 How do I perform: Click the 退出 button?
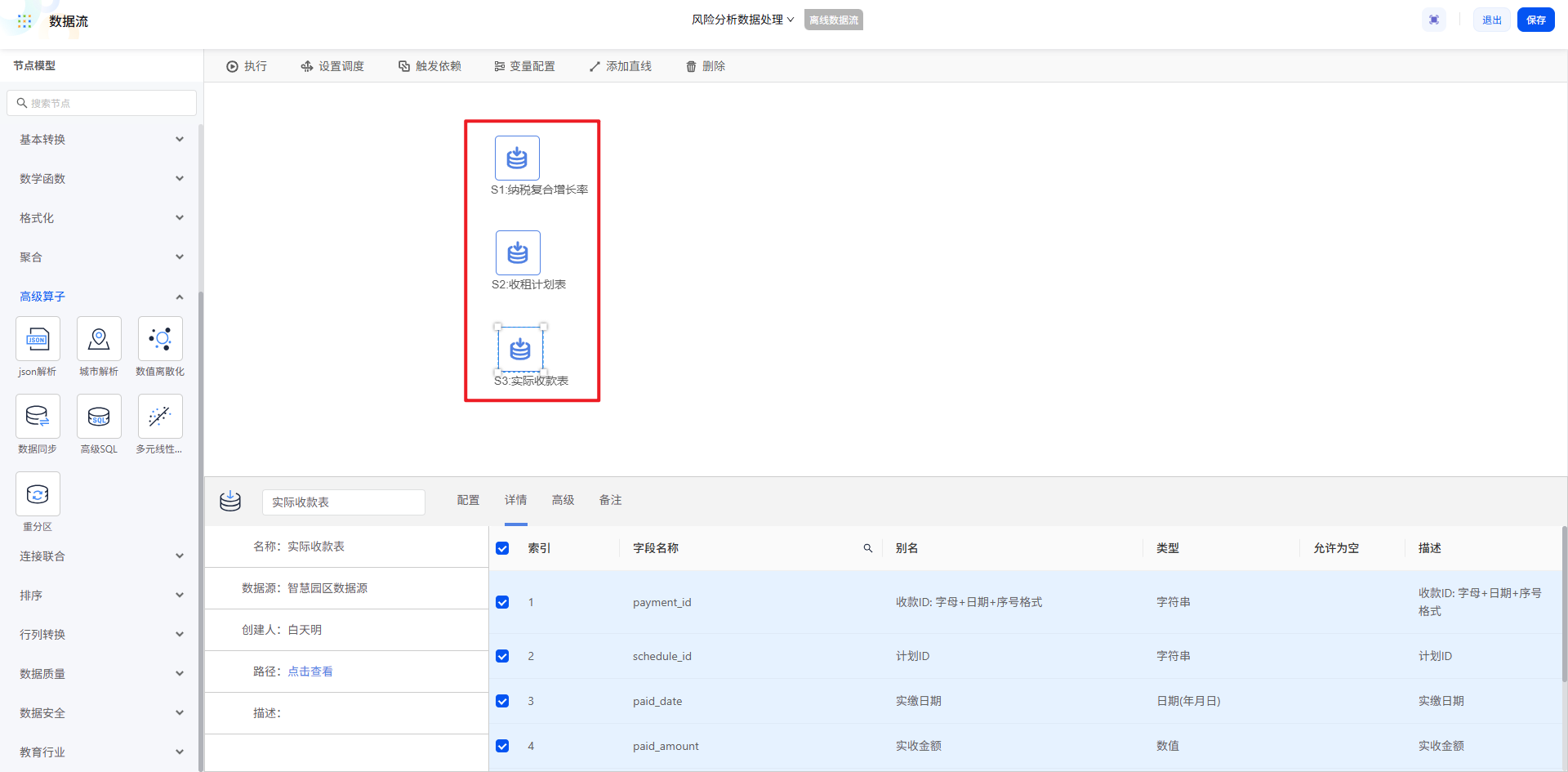1492,20
